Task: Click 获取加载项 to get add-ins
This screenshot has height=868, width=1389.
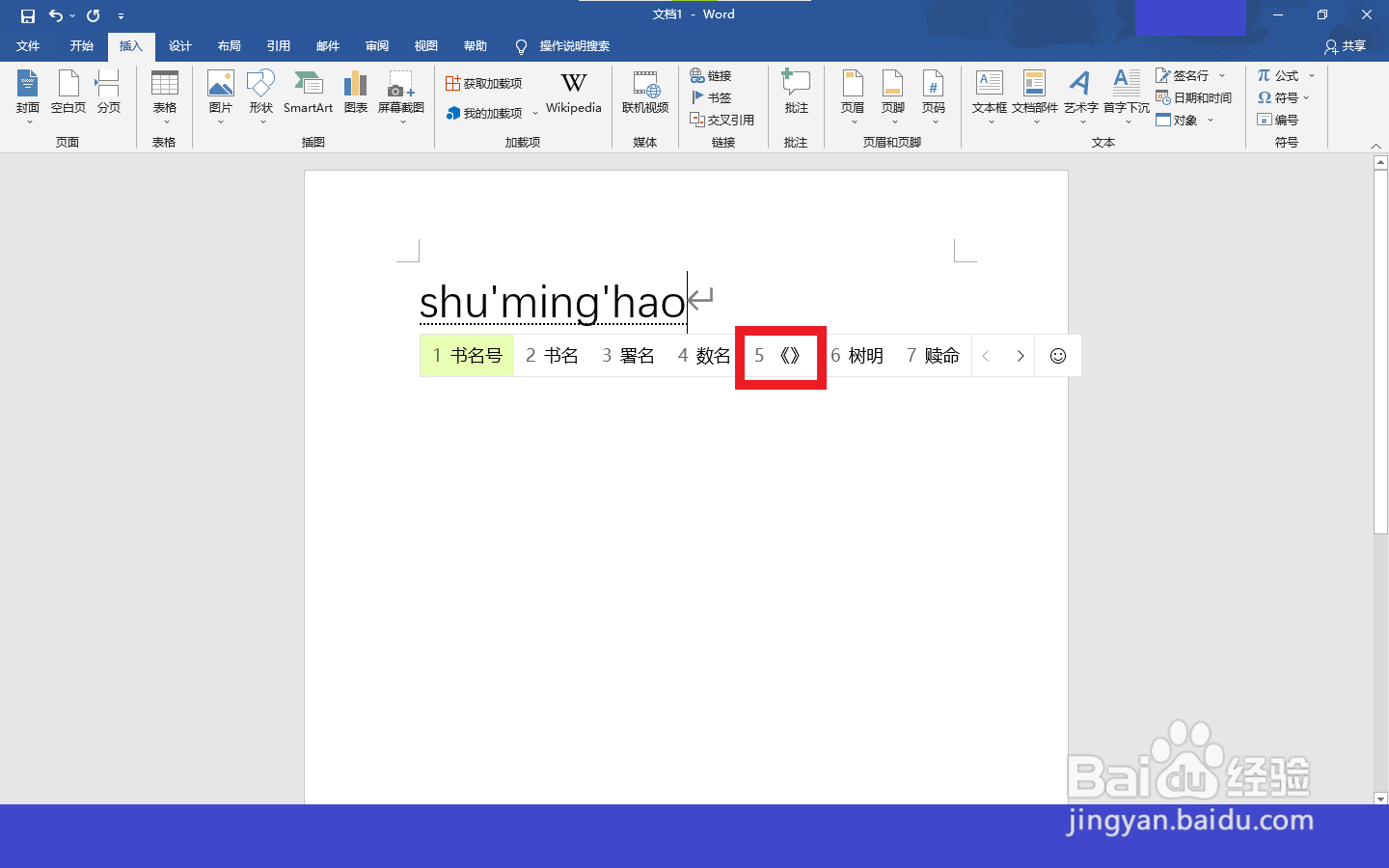Action: point(484,84)
